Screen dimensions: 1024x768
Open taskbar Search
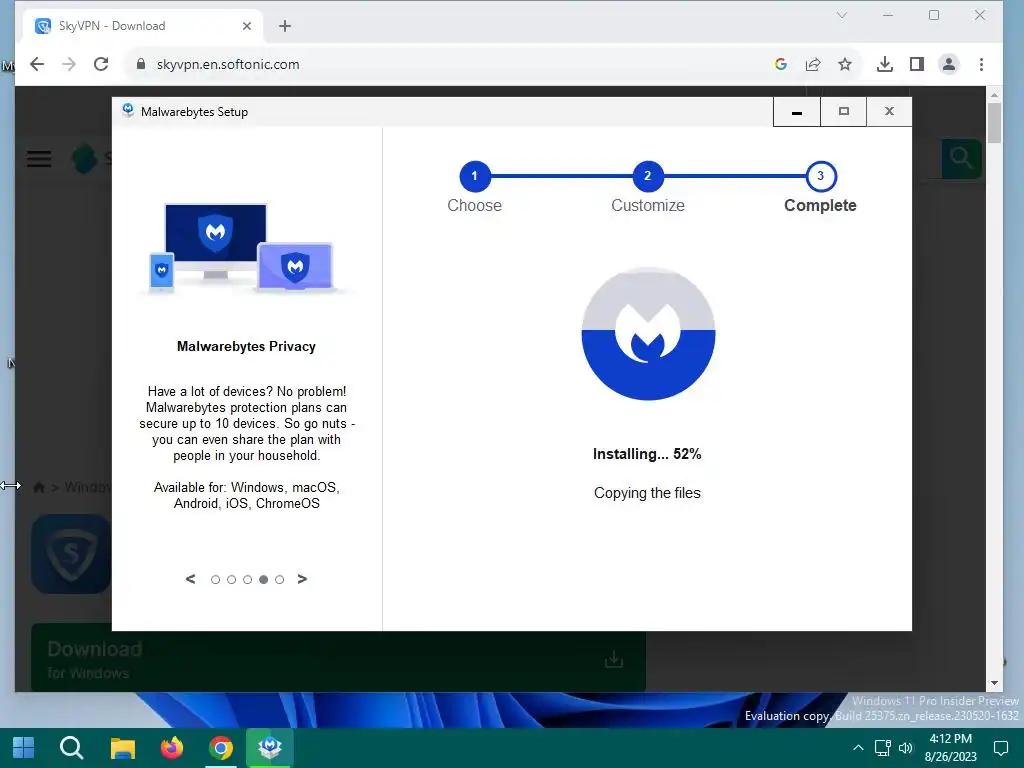pyautogui.click(x=72, y=748)
